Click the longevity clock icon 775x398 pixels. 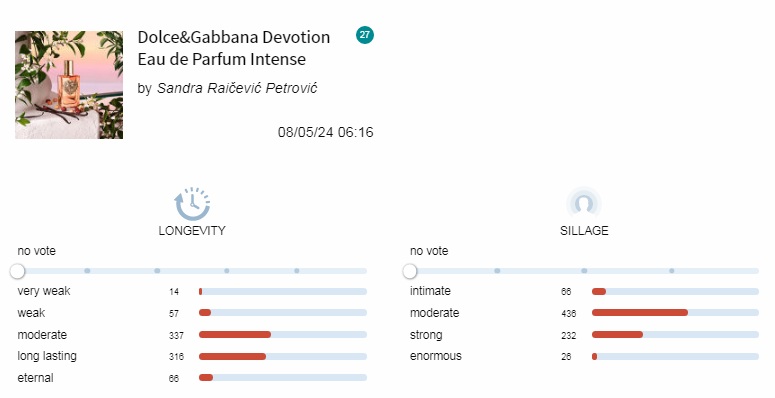coord(192,203)
